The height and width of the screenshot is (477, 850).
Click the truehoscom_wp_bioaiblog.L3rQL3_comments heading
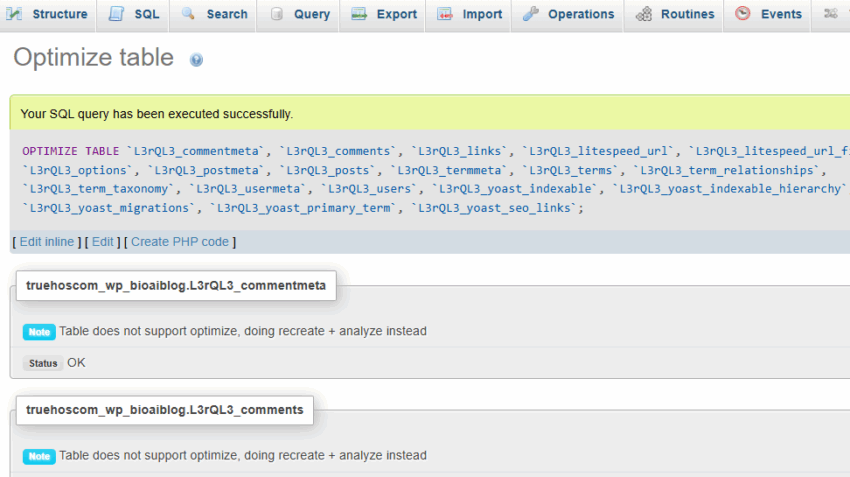(x=165, y=410)
